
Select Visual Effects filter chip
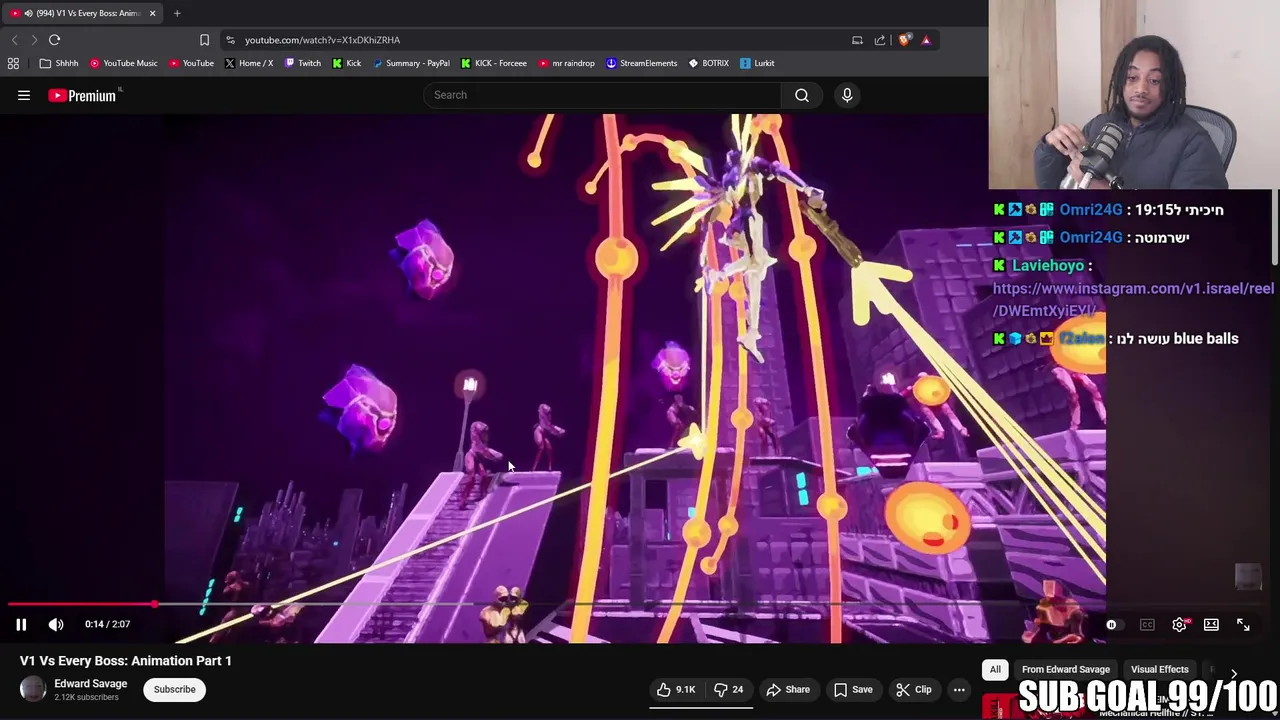coord(1160,669)
